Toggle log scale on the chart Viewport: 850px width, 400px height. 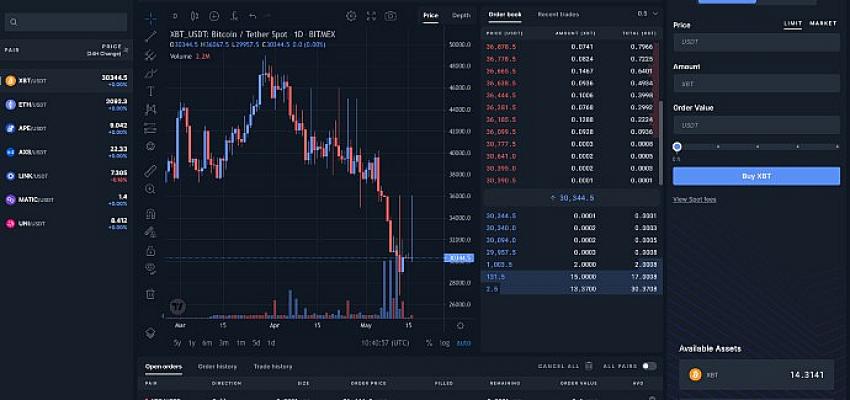coord(445,343)
